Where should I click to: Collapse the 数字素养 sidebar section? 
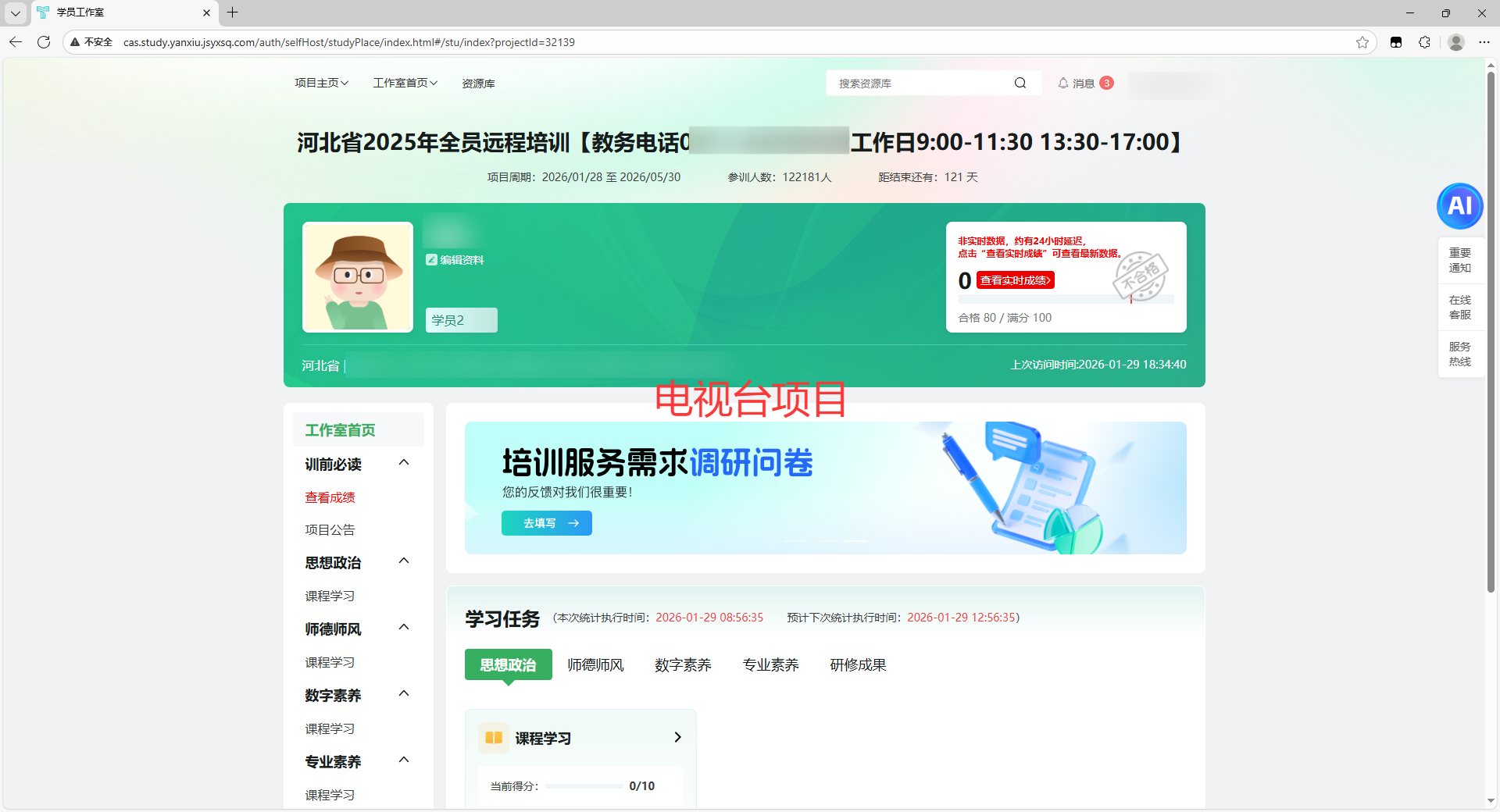pyautogui.click(x=404, y=694)
